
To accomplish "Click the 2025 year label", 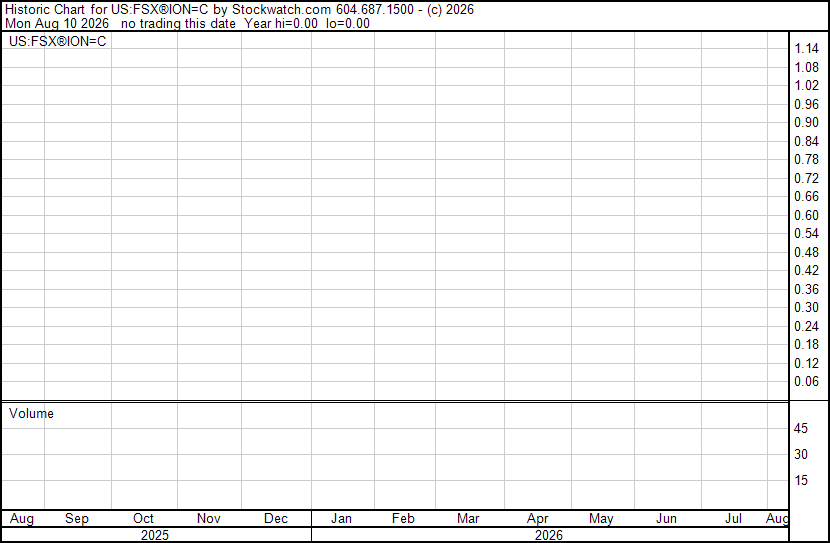I will [155, 536].
